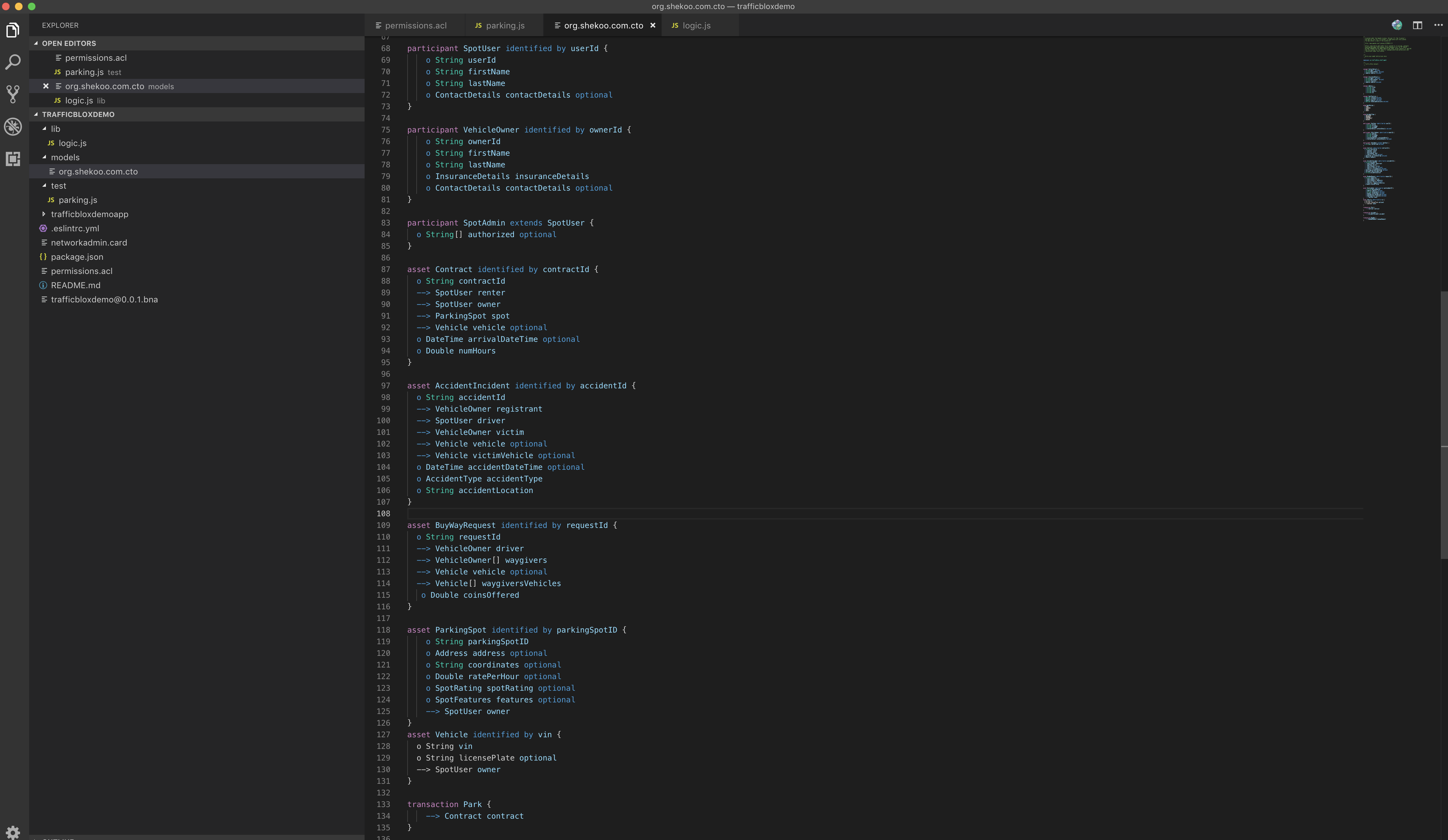Open the Extensions view icon
Image resolution: width=1448 pixels, height=840 pixels.
[13, 159]
